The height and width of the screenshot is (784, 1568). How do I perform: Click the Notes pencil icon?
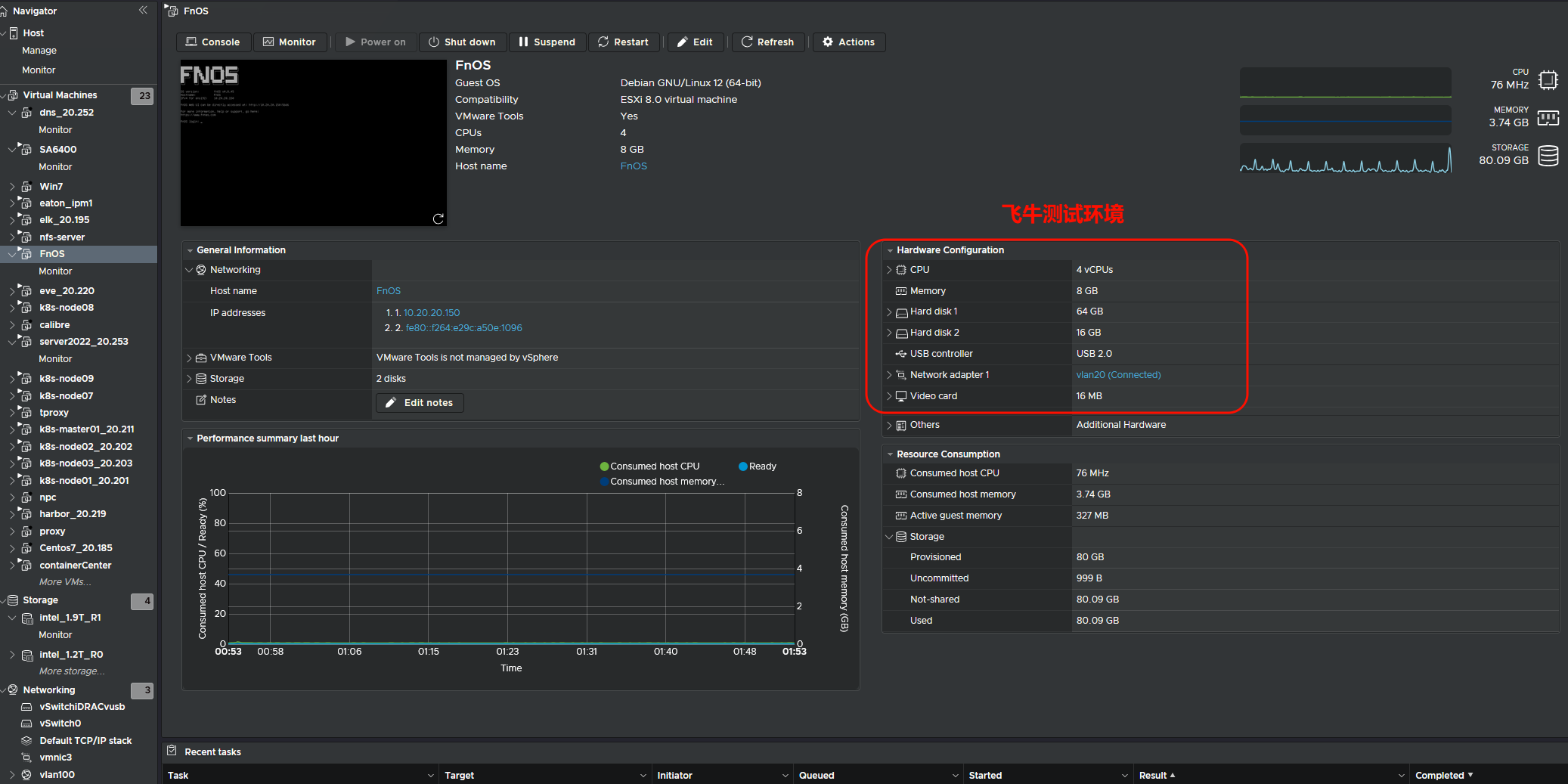[x=201, y=400]
